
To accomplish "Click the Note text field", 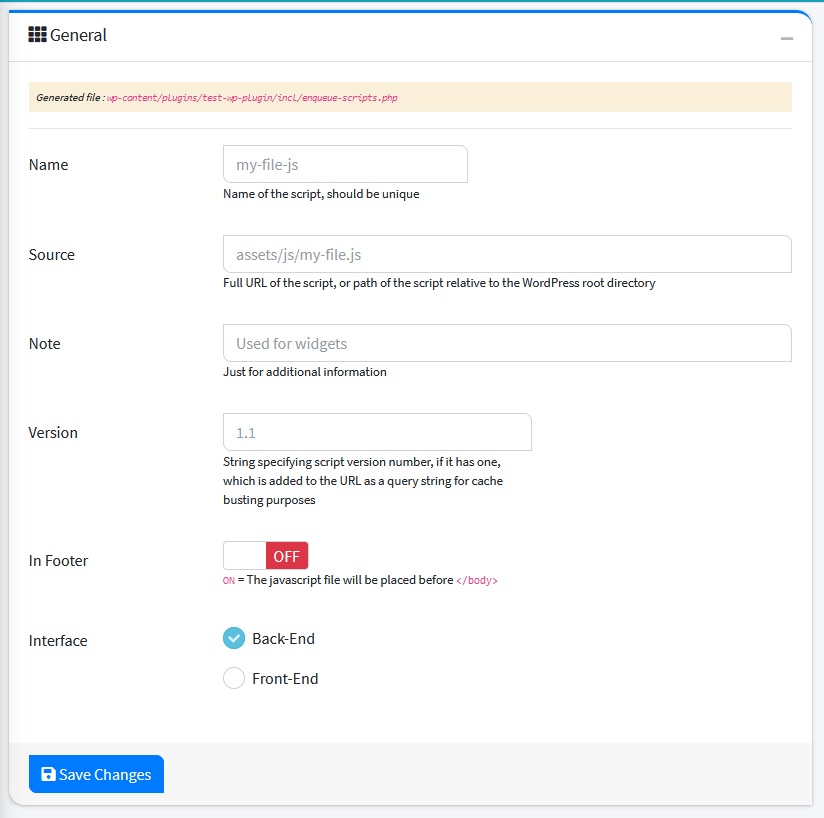I will point(507,343).
